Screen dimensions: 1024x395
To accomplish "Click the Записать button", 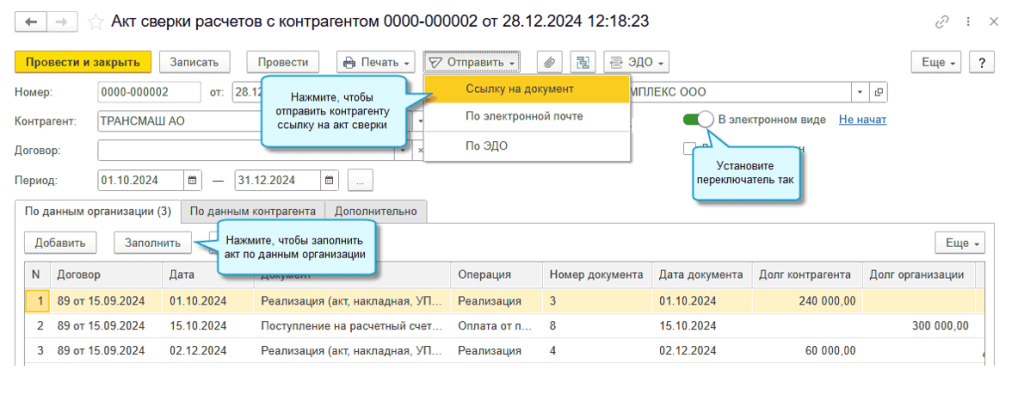I will (x=194, y=63).
